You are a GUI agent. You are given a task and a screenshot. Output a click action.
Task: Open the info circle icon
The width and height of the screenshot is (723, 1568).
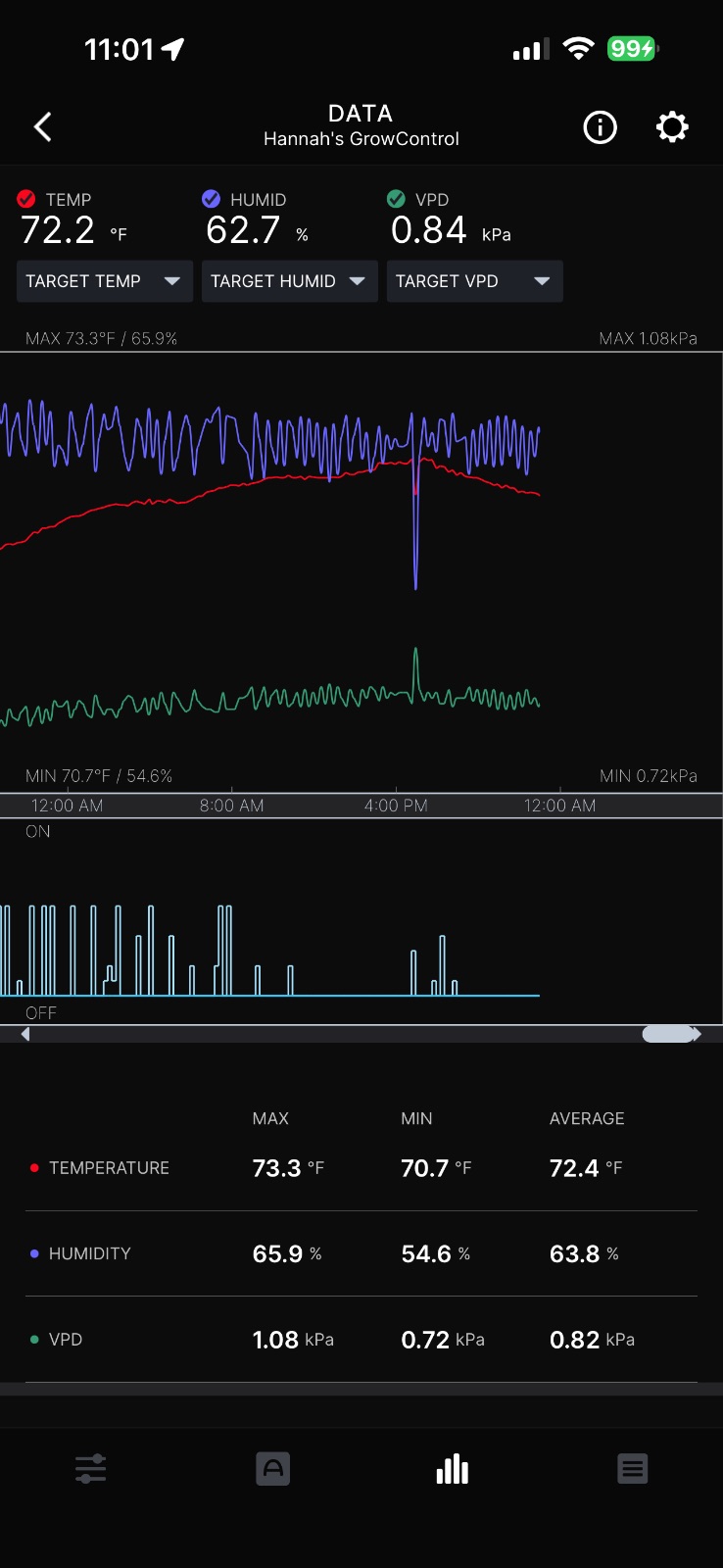click(600, 126)
